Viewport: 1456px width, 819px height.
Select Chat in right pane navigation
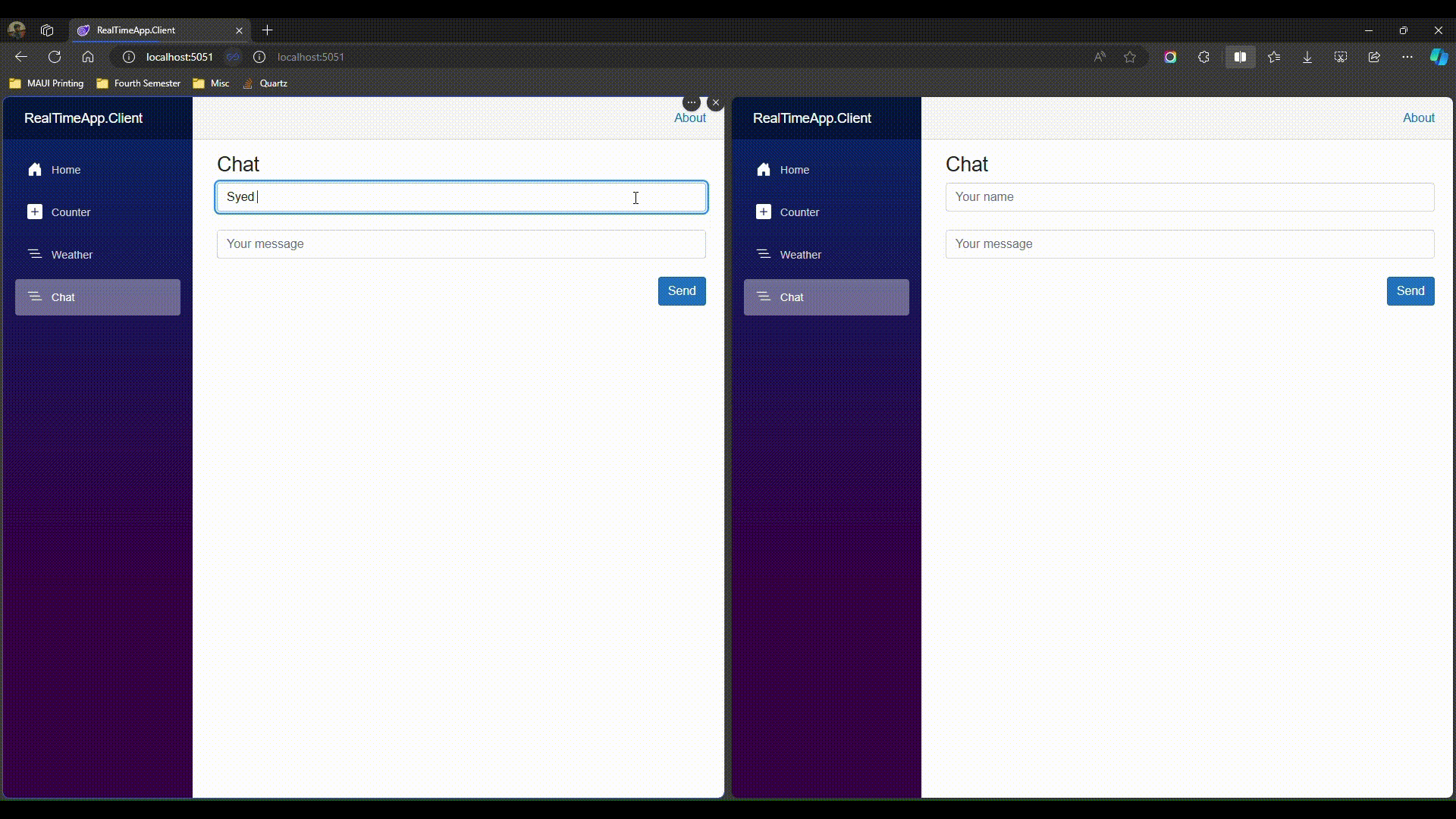(791, 297)
